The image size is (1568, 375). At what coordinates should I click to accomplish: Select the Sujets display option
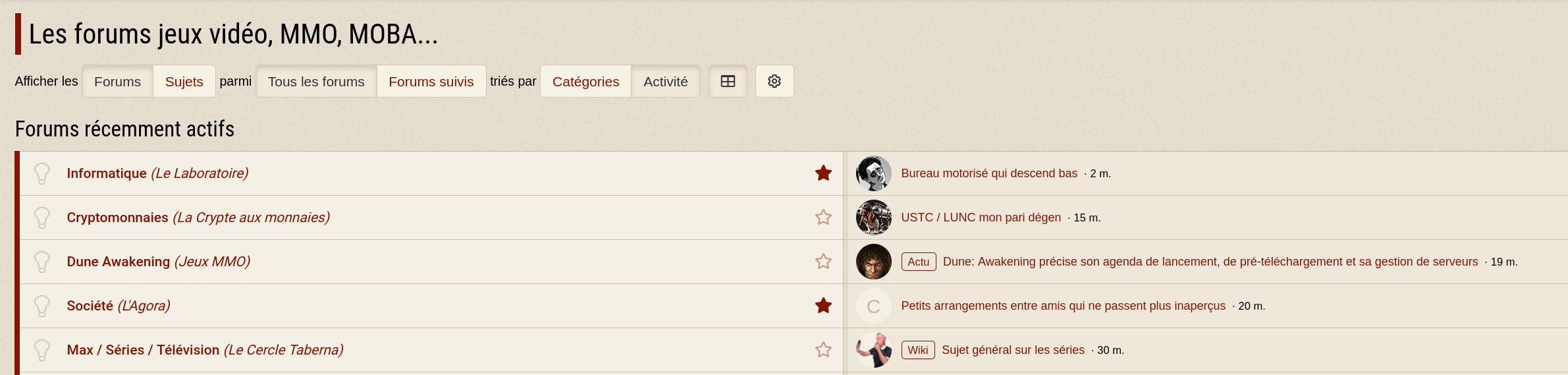pos(184,81)
